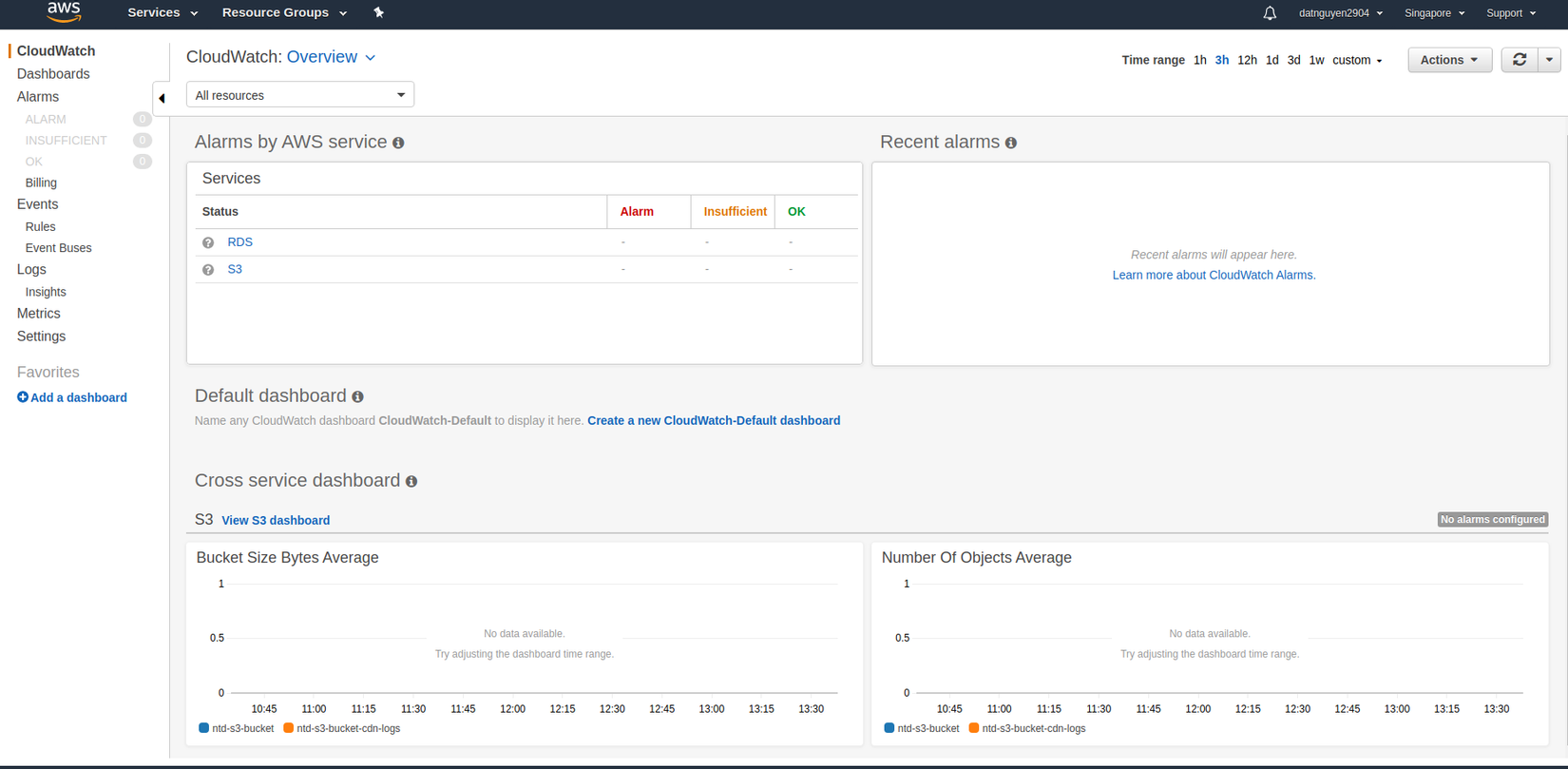
Task: Click ntd-s3-bucket blue swatch in Number Of Objects chart
Action: (x=889, y=728)
